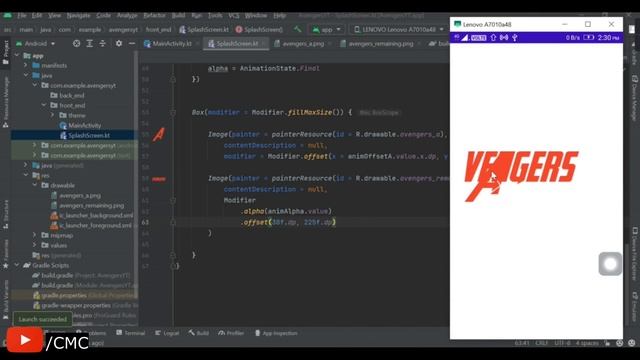Open the Build menu in the menu bar
Image resolution: width=640 pixels, height=360 pixels.
[178, 15]
